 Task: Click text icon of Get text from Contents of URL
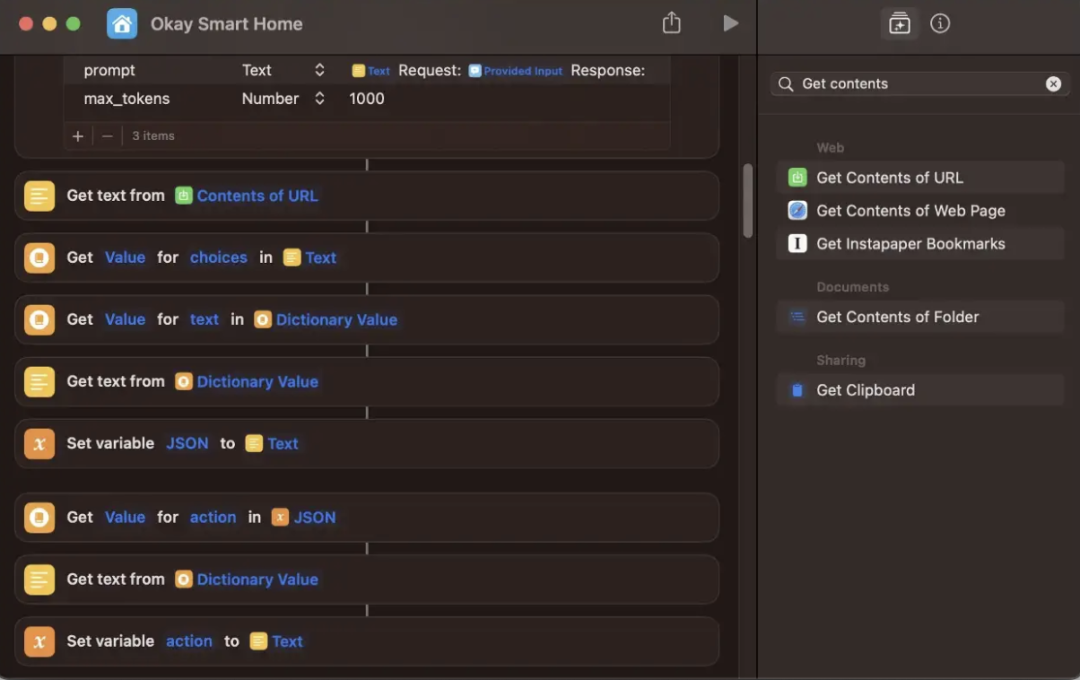pos(39,196)
